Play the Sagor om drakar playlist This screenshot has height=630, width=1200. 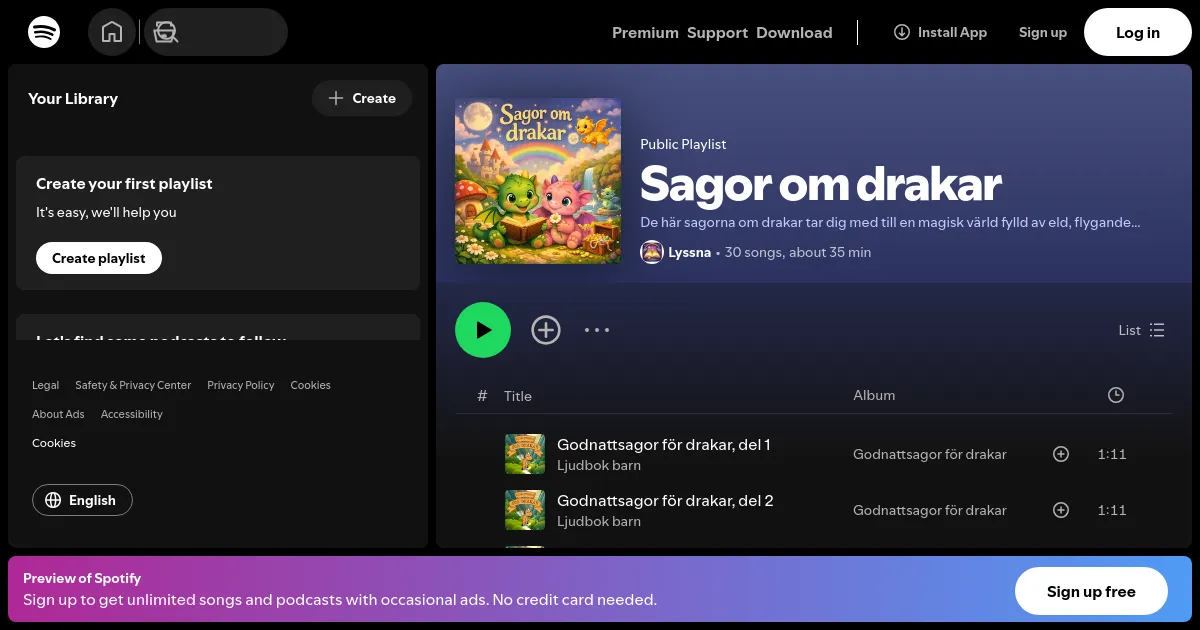[483, 330]
